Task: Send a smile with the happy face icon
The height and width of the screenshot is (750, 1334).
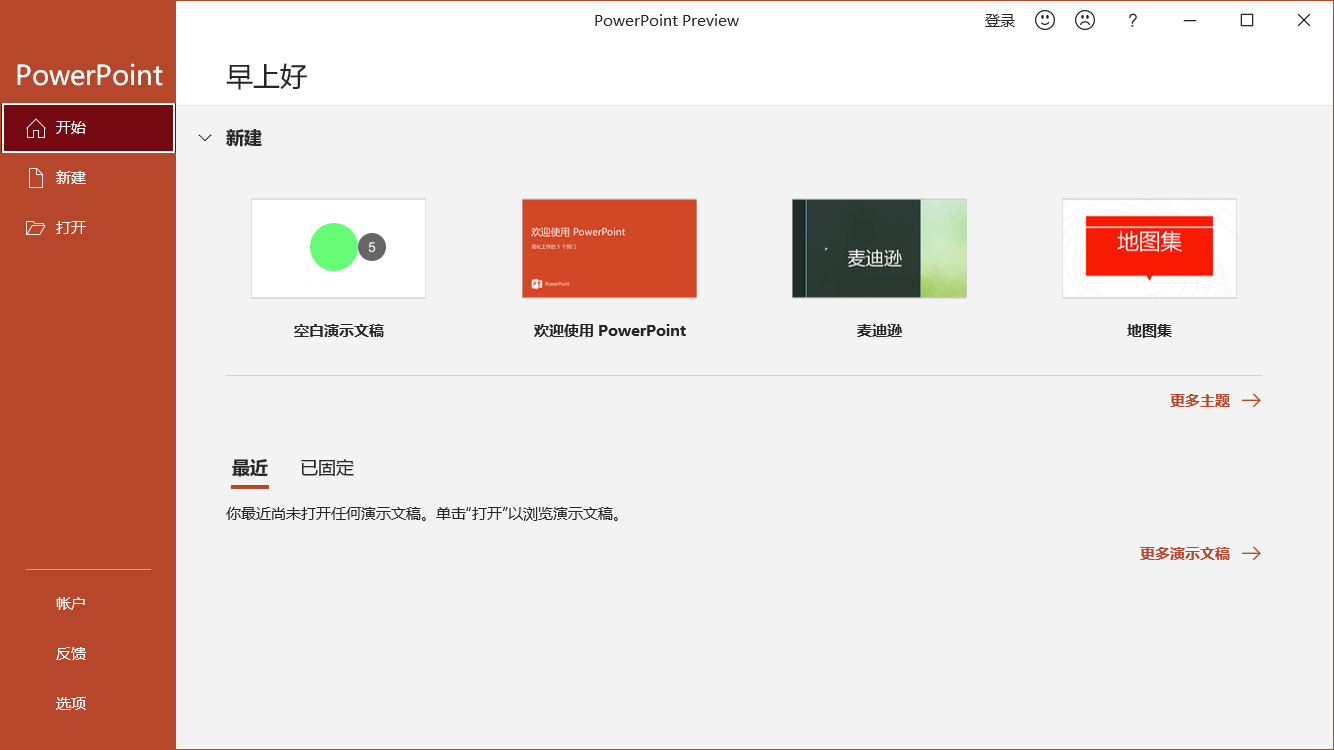Action: coord(1045,20)
